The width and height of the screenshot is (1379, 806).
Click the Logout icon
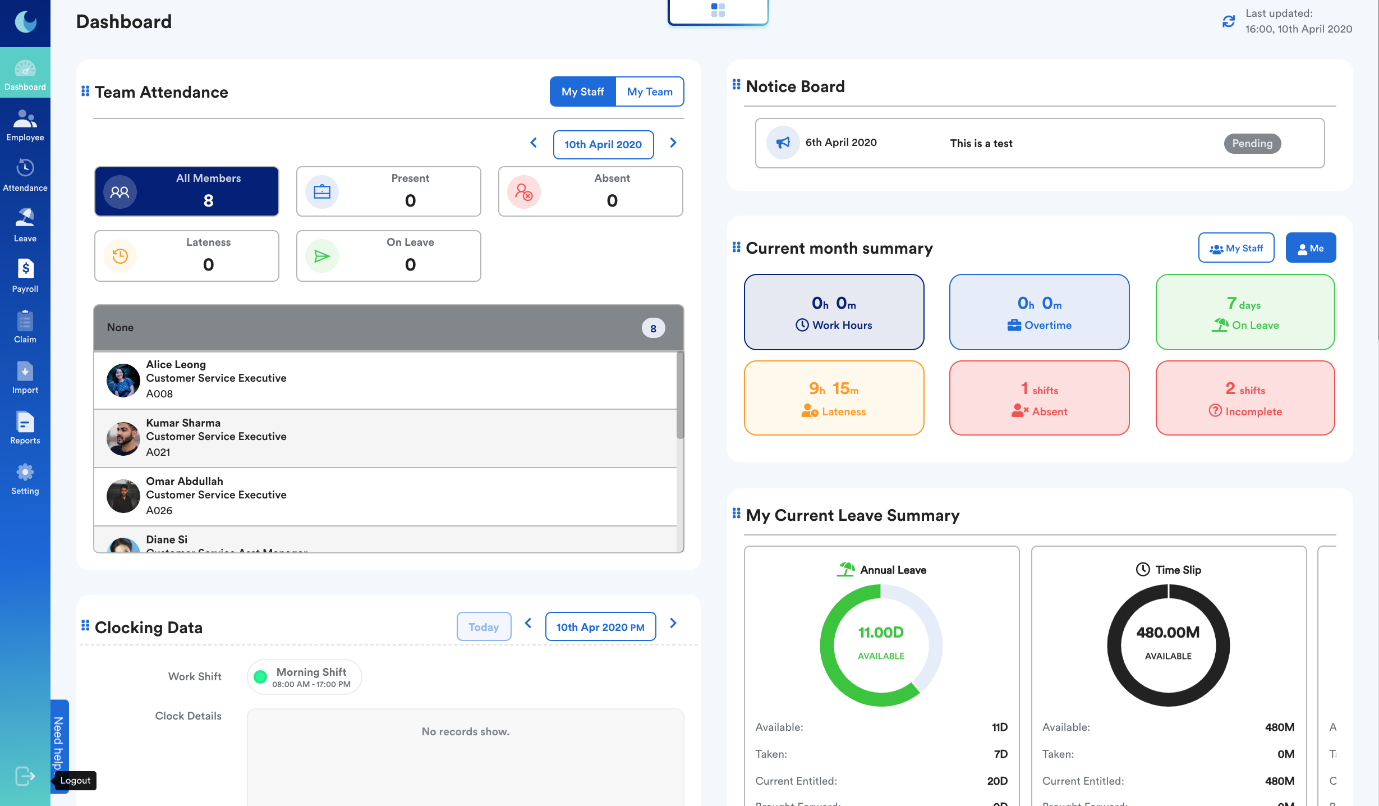coord(25,776)
